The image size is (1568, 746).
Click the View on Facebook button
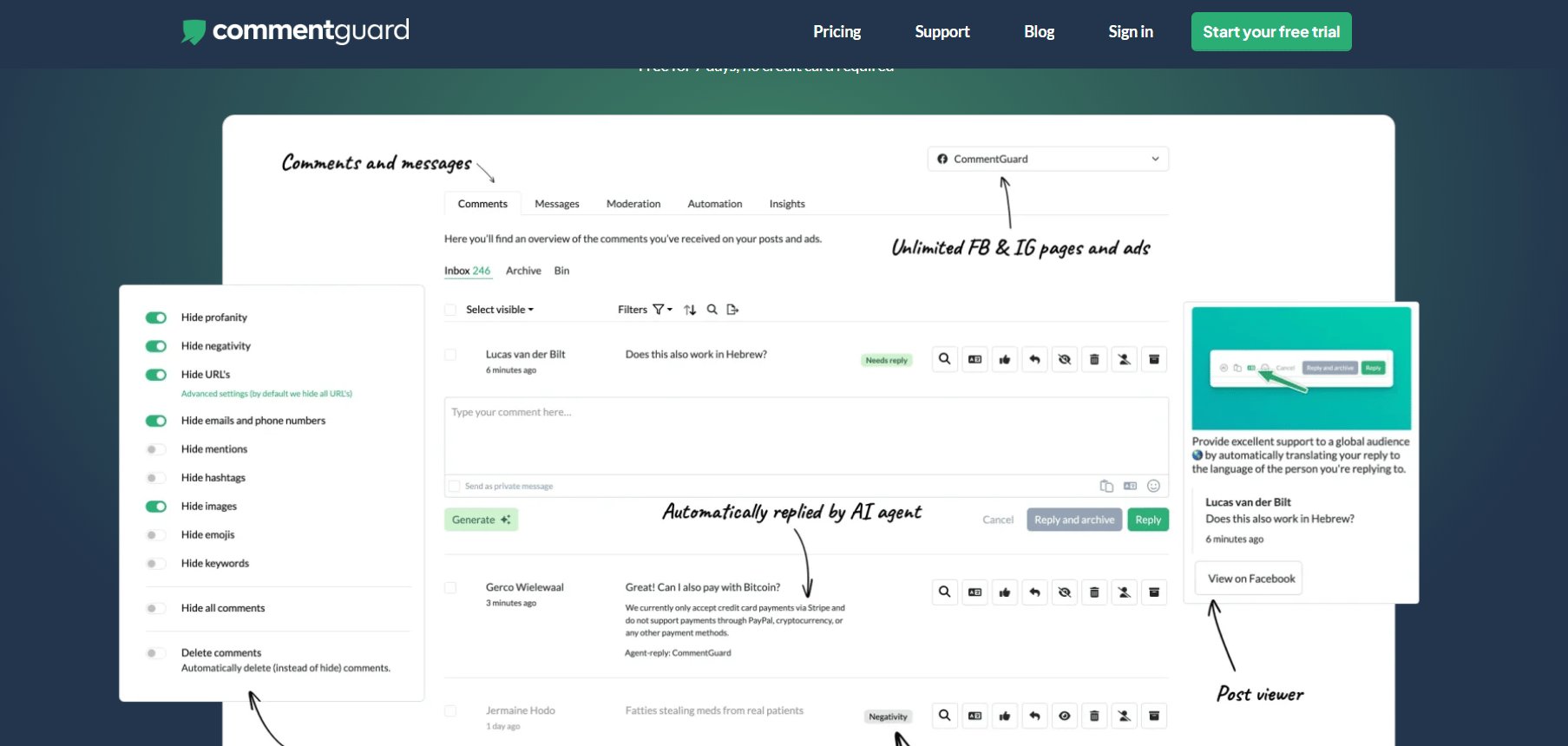(1250, 579)
